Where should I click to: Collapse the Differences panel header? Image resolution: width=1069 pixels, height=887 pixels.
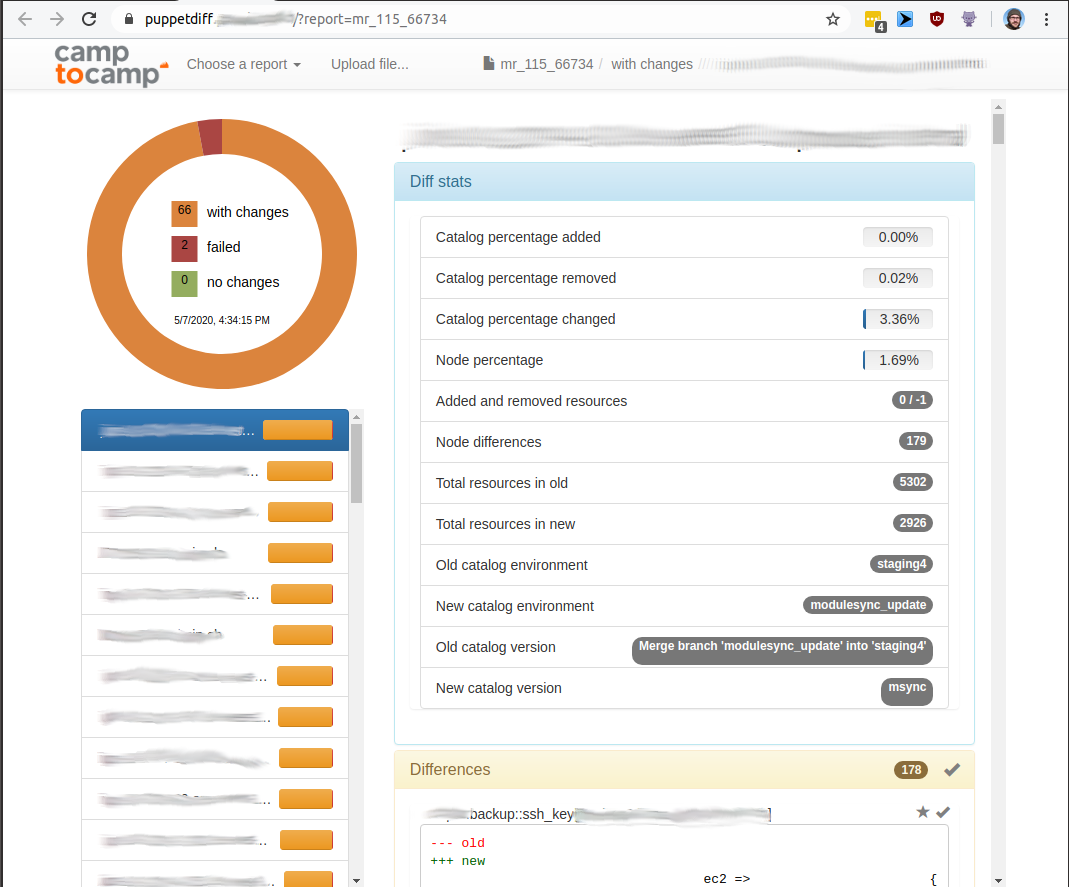coord(684,770)
